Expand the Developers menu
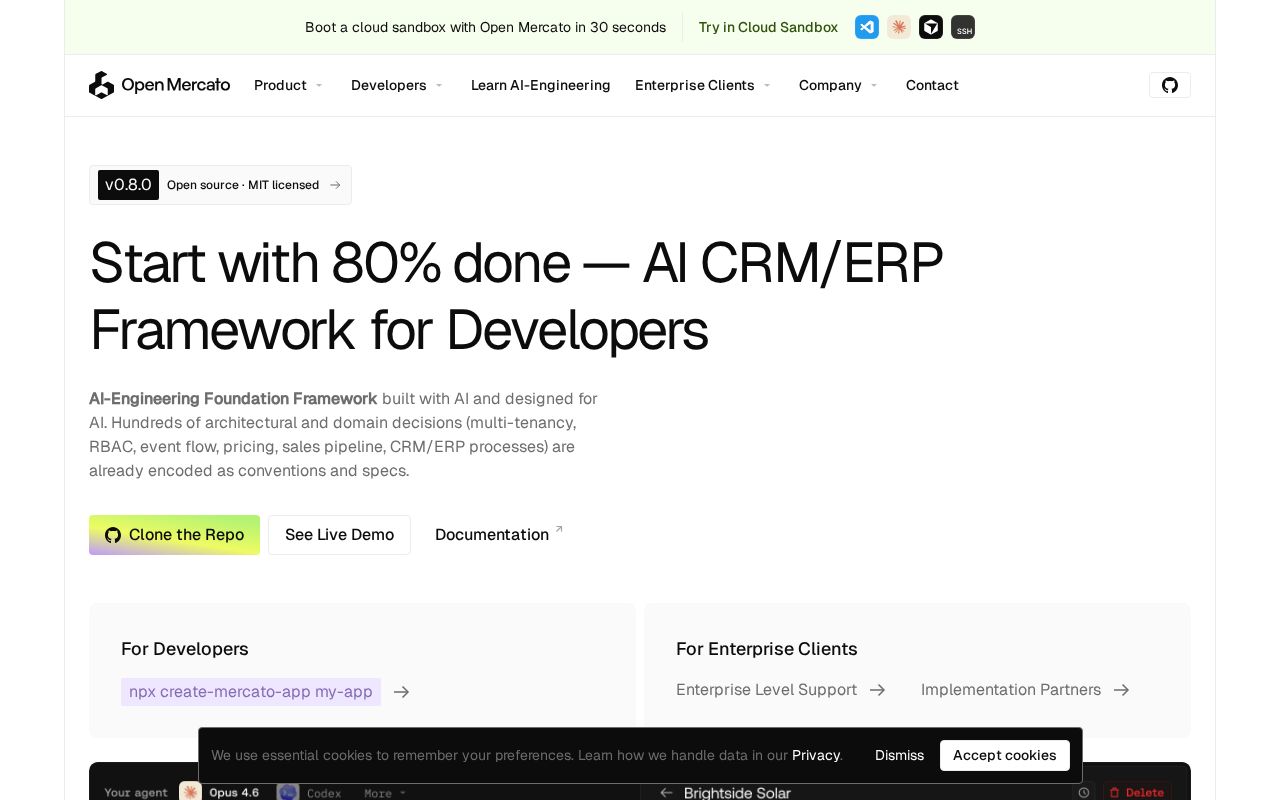The height and width of the screenshot is (800, 1280). click(x=396, y=85)
